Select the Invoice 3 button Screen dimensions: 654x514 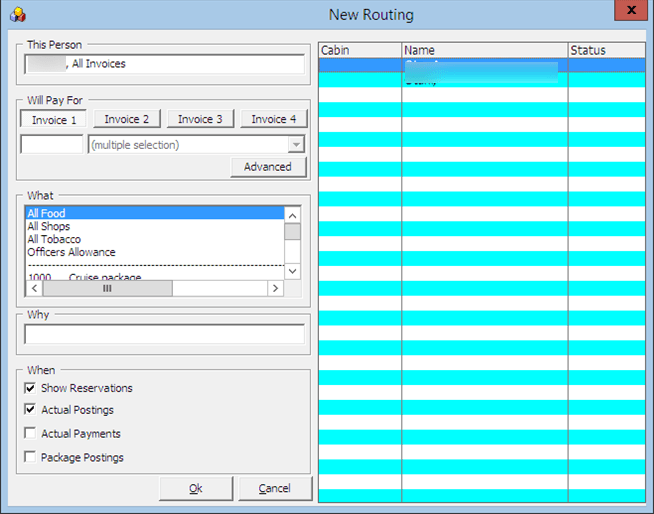tap(200, 119)
